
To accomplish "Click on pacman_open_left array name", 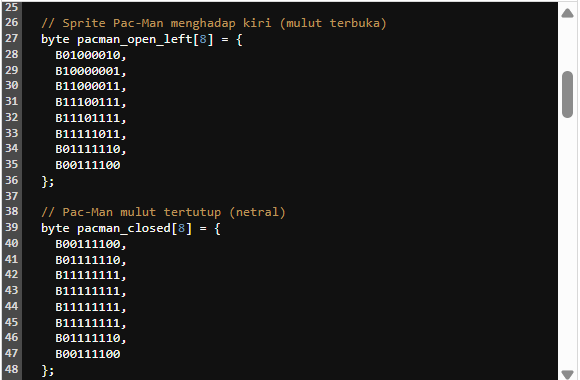I will click(135, 39).
